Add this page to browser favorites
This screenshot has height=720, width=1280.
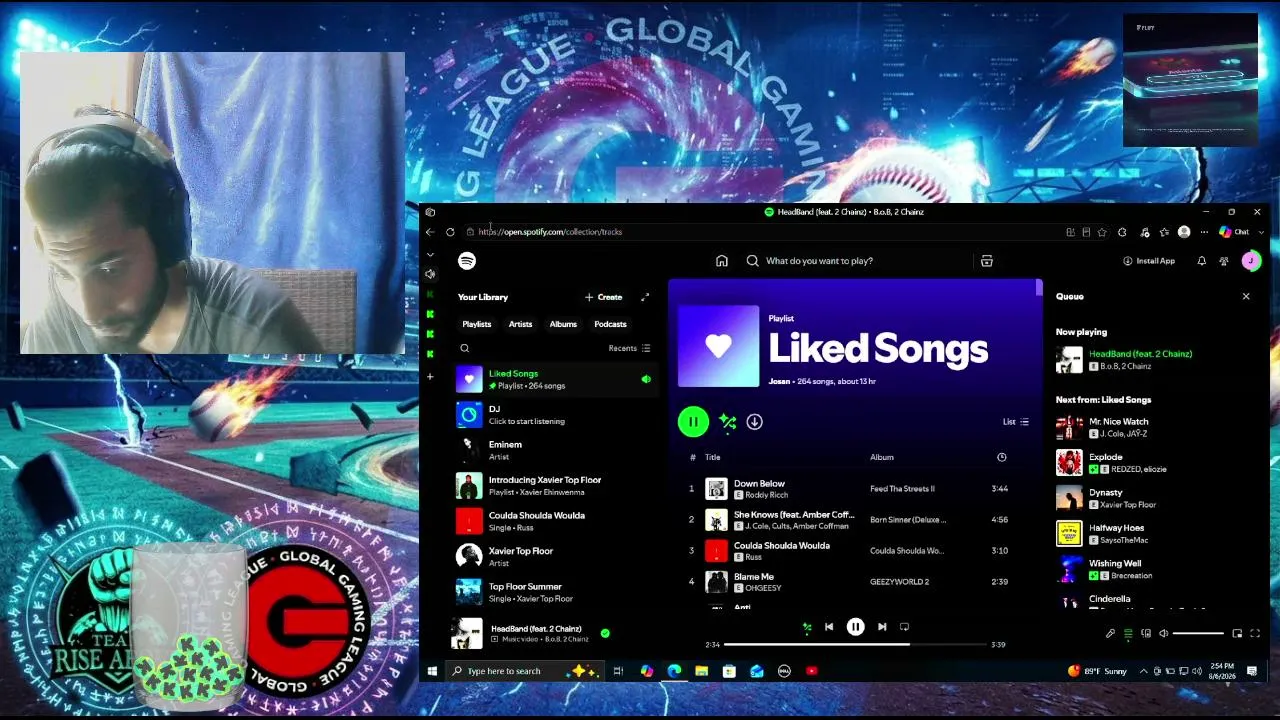(1102, 232)
